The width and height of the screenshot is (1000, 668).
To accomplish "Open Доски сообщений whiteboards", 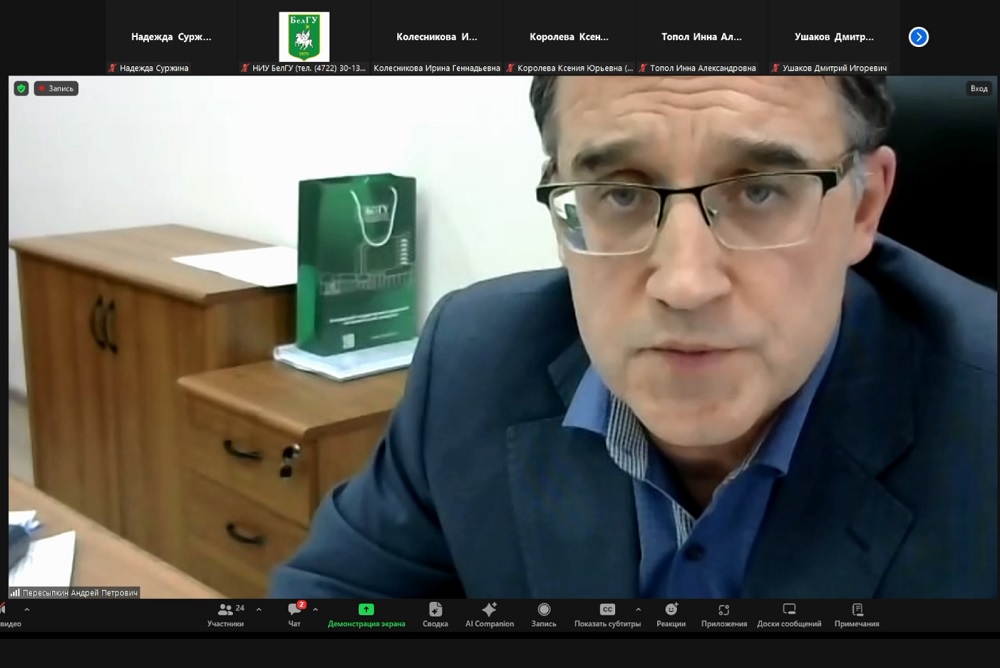I will click(x=788, y=614).
